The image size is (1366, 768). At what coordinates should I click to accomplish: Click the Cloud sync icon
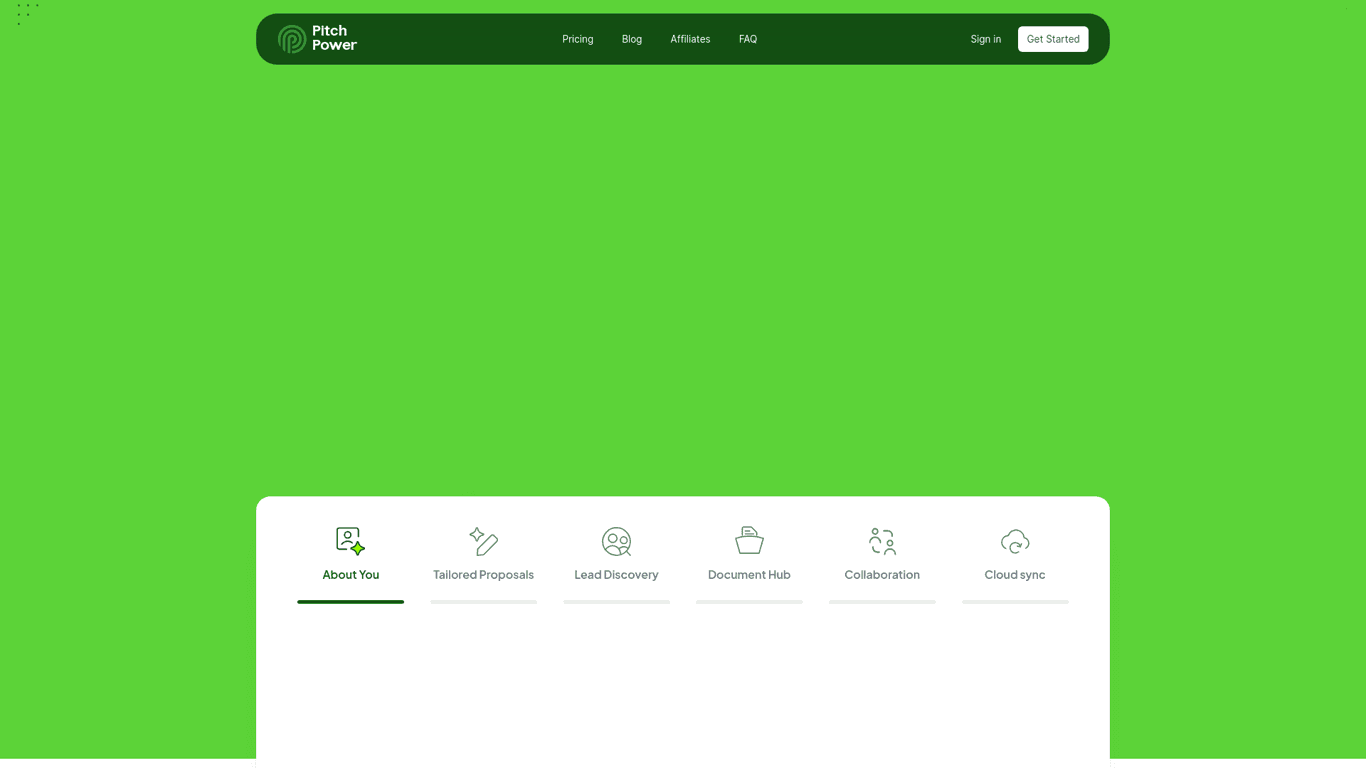[1015, 541]
